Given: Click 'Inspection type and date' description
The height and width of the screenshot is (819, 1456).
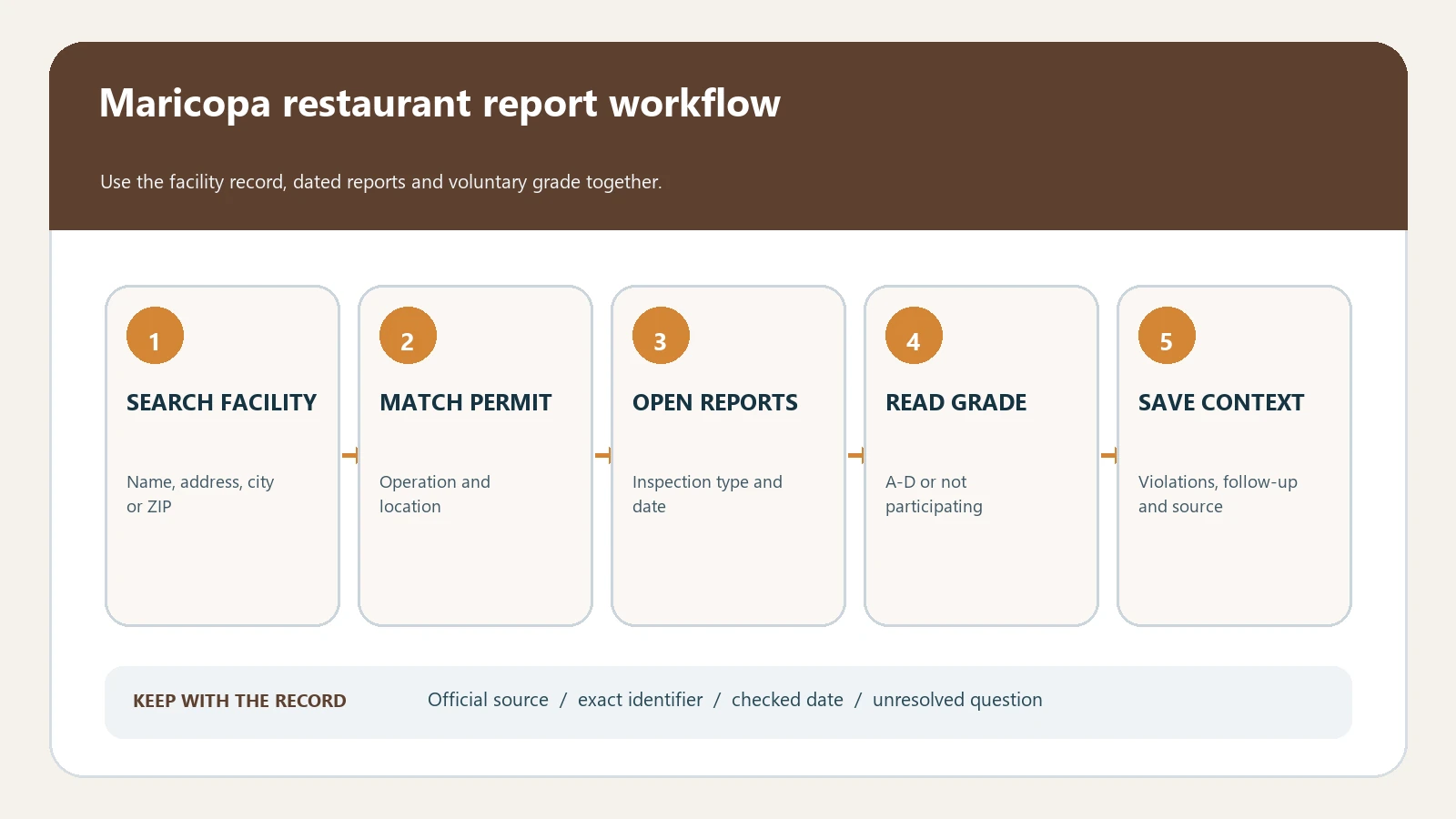Looking at the screenshot, I should 707,494.
